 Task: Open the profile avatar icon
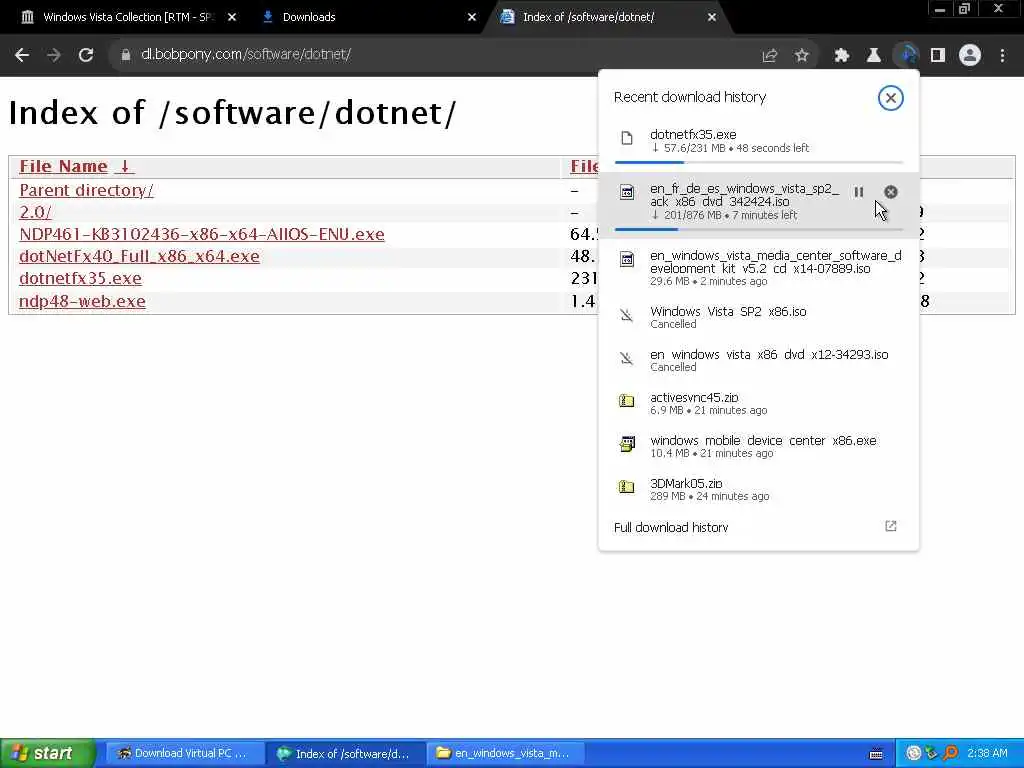click(x=970, y=56)
